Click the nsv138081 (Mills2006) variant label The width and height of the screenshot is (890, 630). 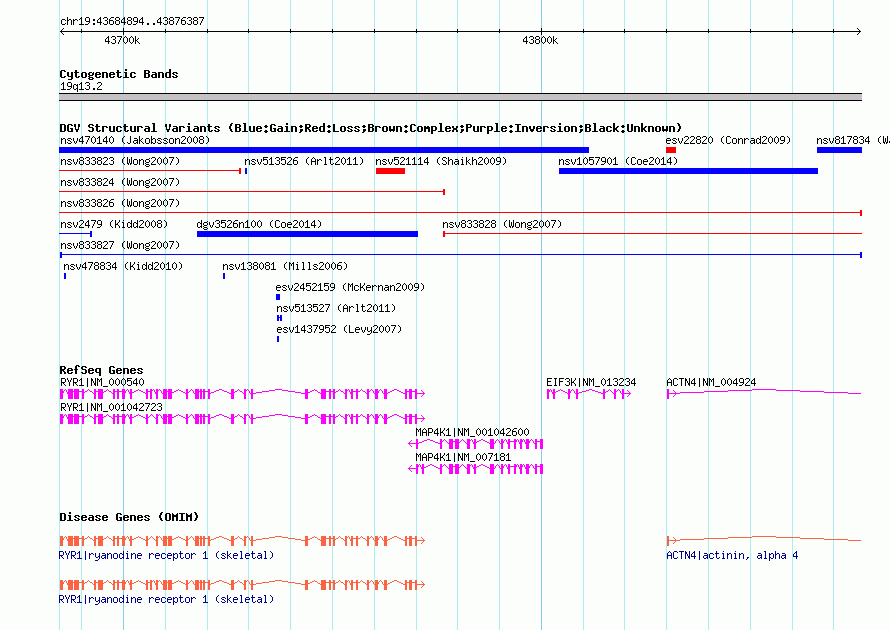[285, 266]
